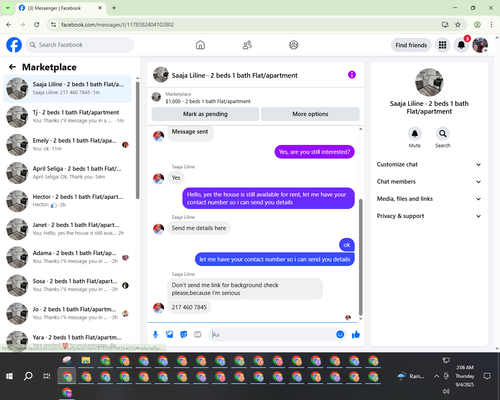Send a voice clip using the microphone icon
Screen dimensions: 500x400
pos(155,334)
